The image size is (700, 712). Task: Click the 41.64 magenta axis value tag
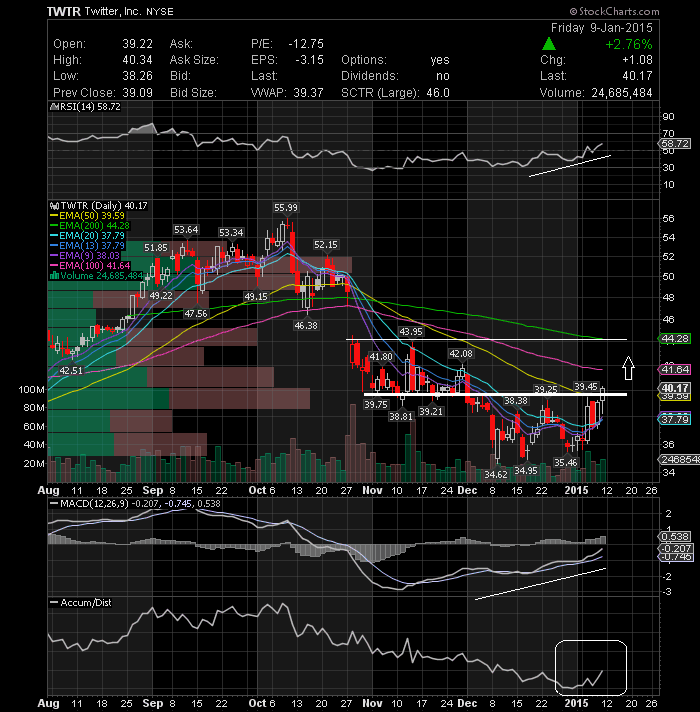(675, 370)
